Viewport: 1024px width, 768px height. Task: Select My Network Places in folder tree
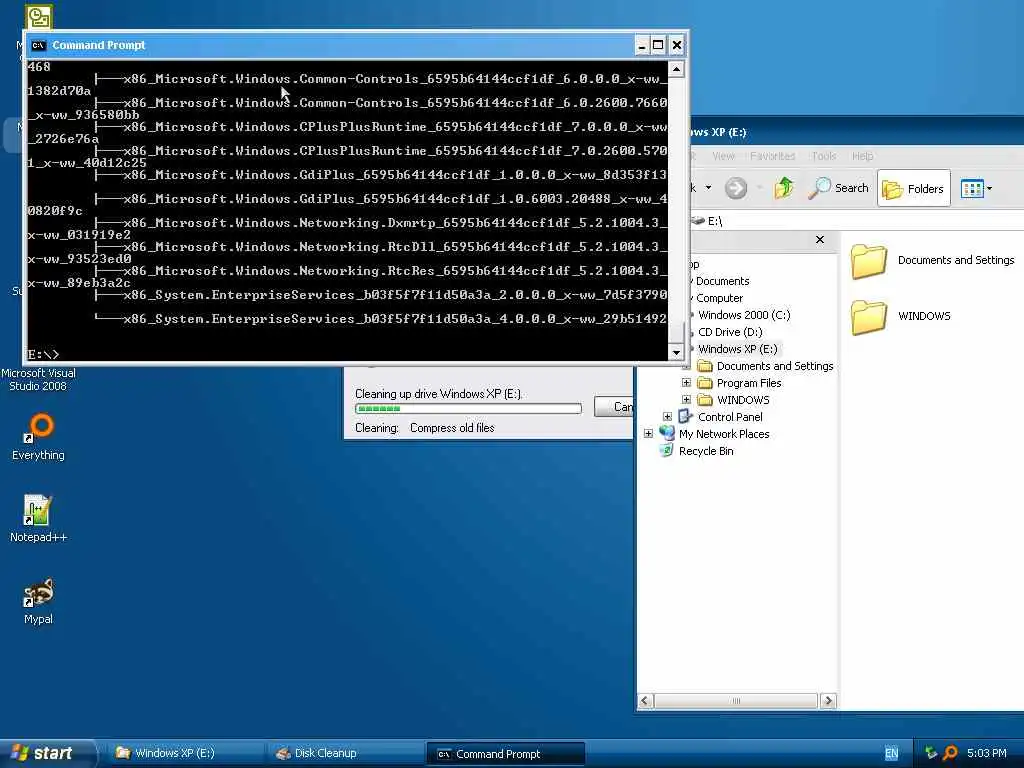pyautogui.click(x=724, y=434)
